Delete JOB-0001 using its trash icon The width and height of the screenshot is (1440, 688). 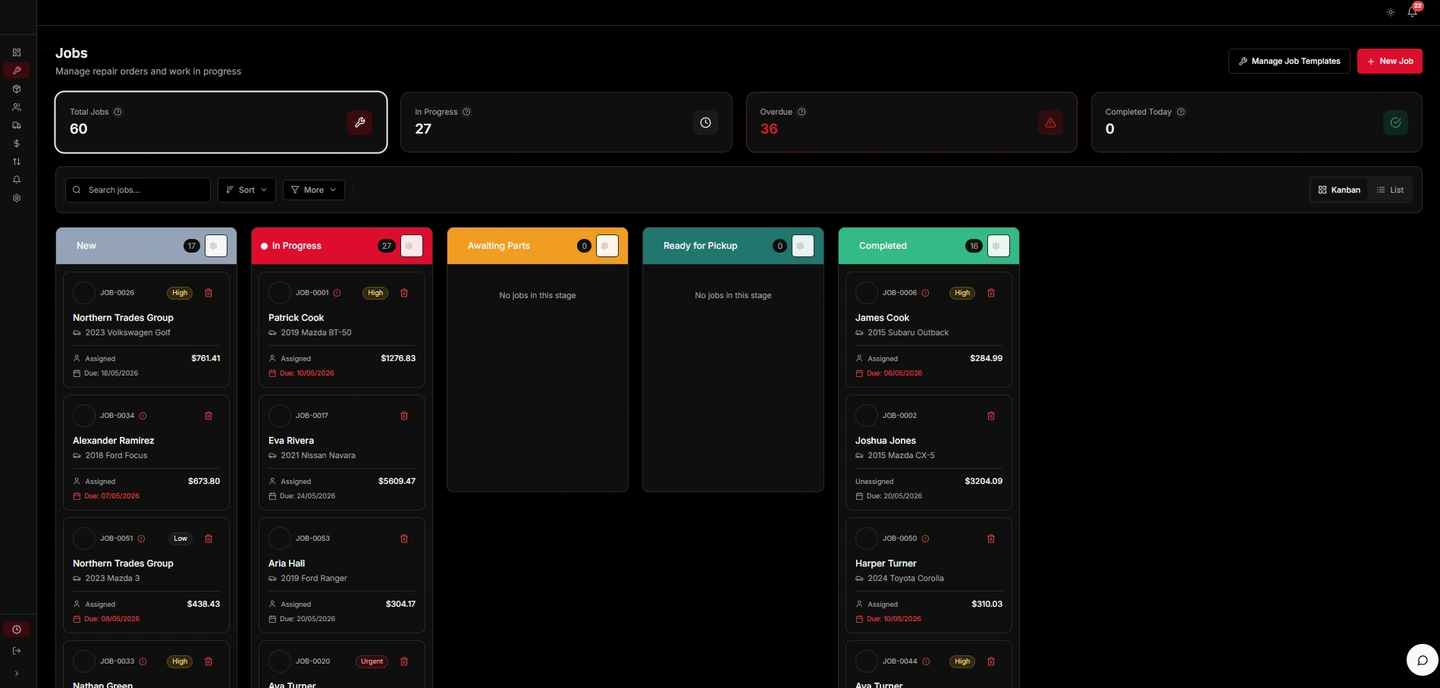pyautogui.click(x=404, y=293)
